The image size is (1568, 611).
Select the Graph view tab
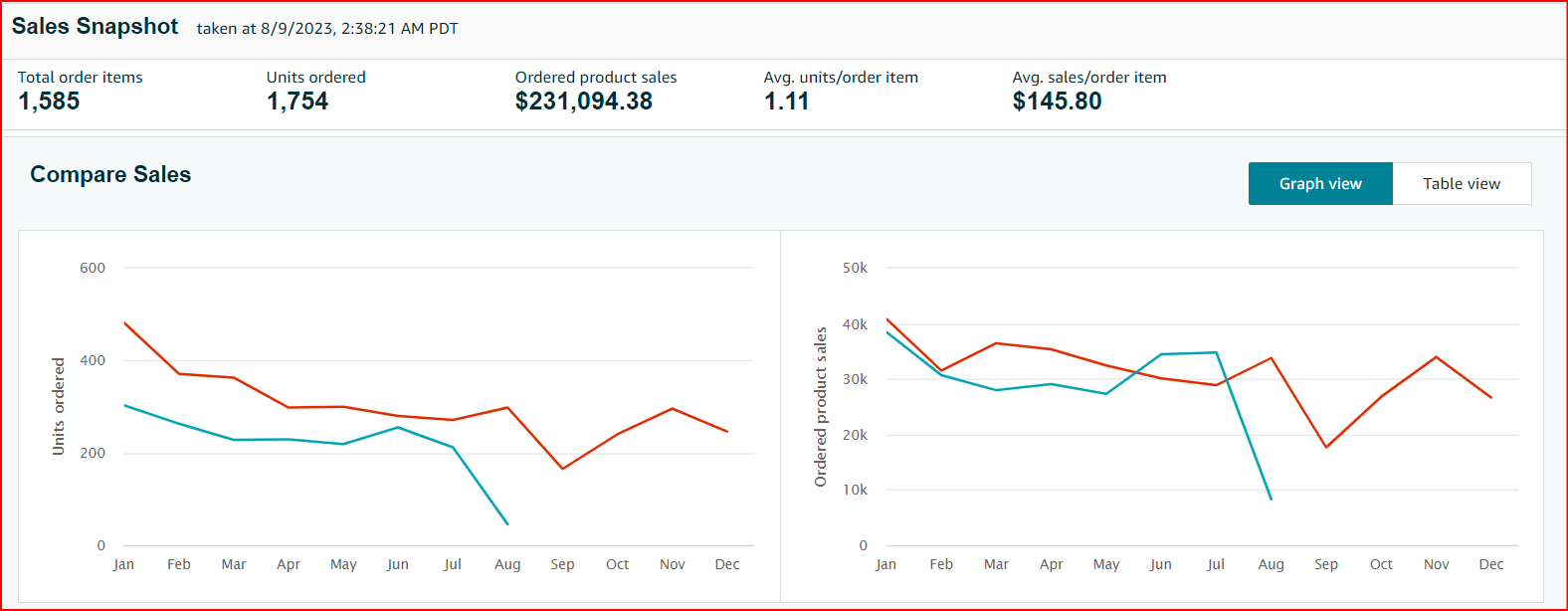1319,184
